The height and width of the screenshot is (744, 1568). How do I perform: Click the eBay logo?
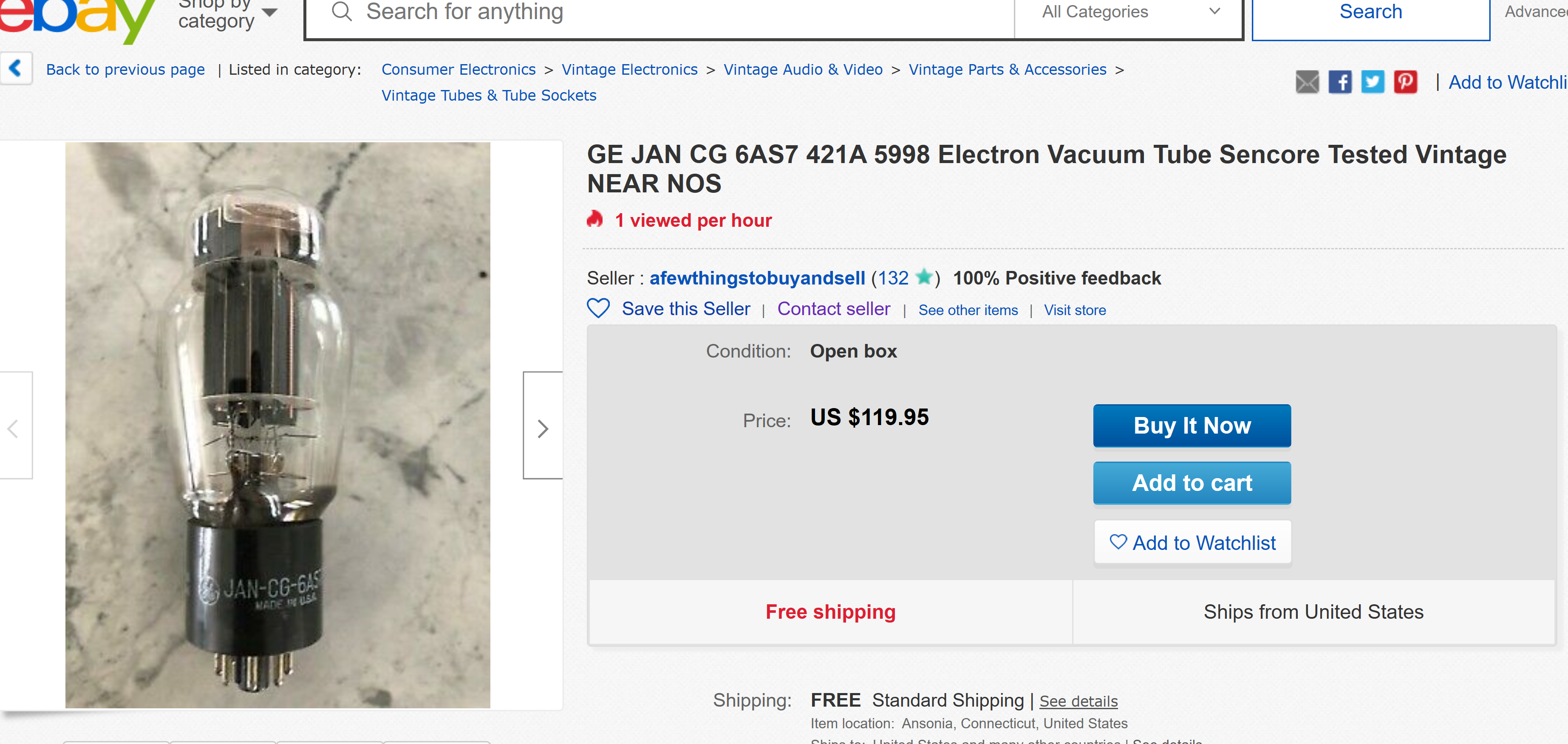[x=73, y=18]
